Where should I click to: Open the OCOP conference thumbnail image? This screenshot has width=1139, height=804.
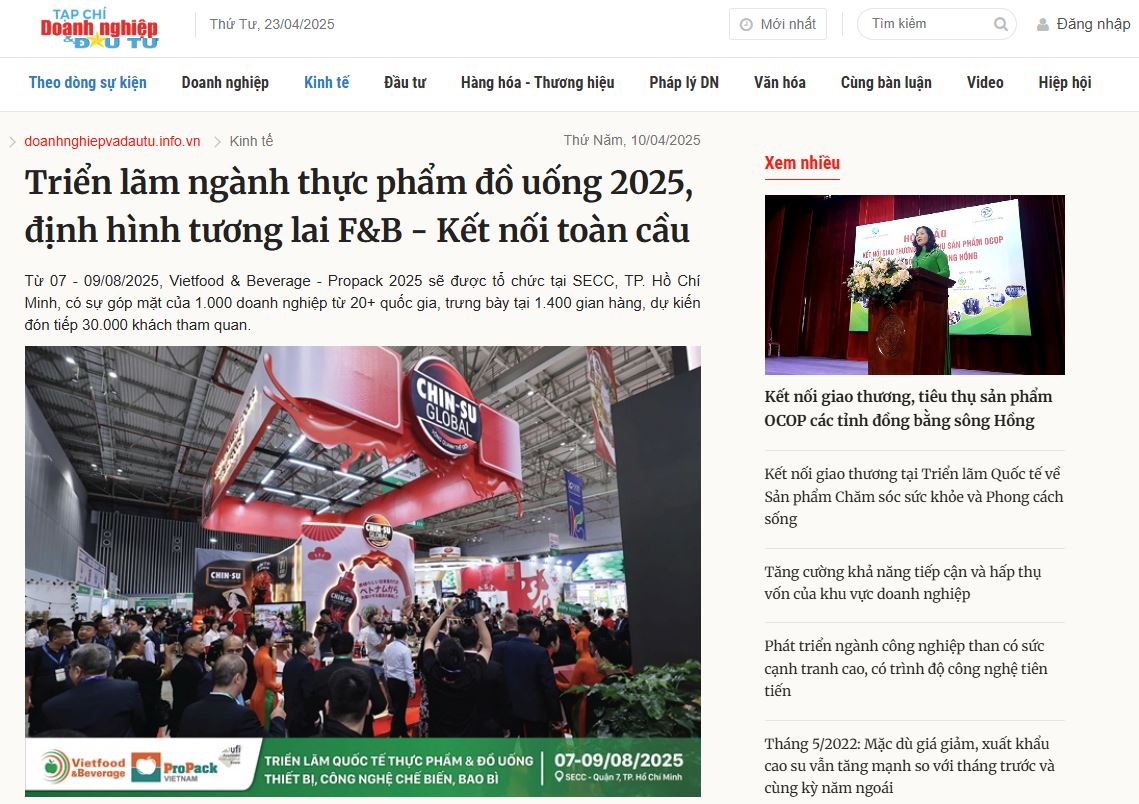915,285
